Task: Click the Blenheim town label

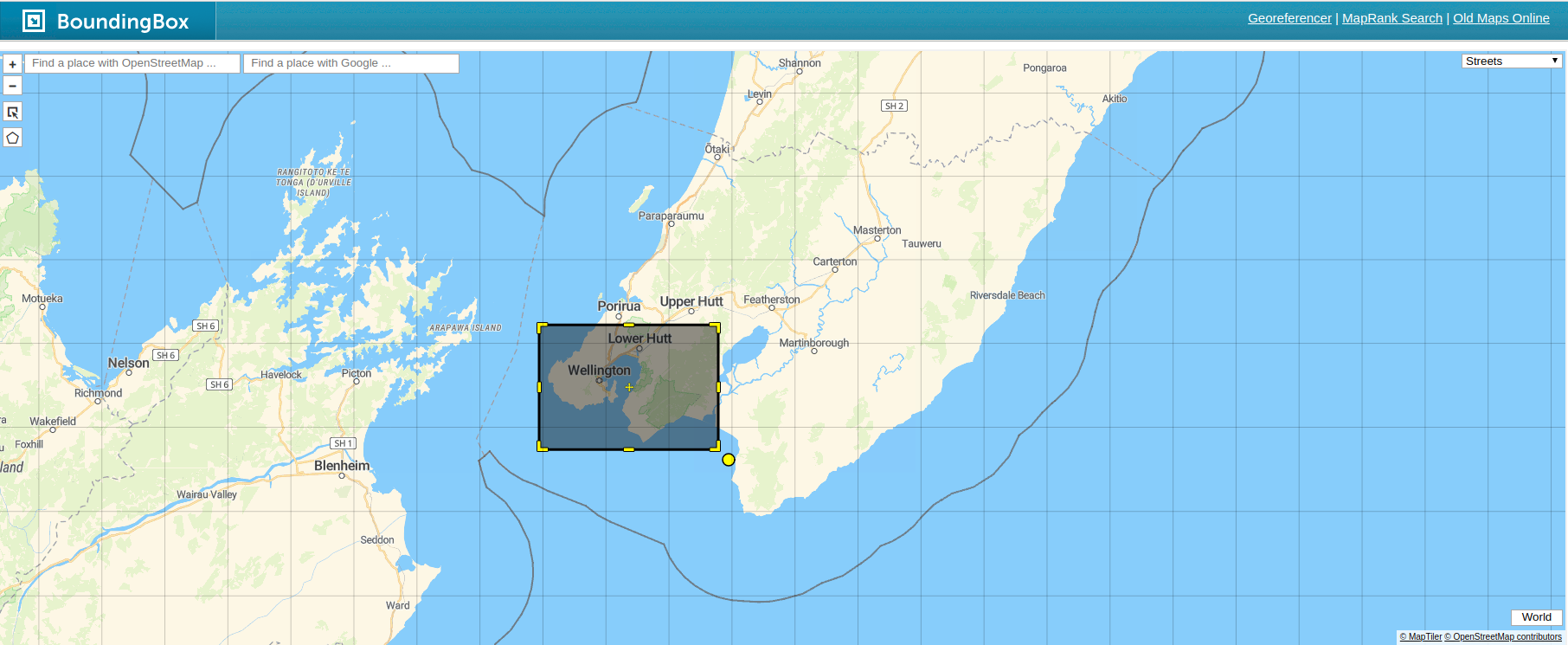Action: (x=342, y=466)
